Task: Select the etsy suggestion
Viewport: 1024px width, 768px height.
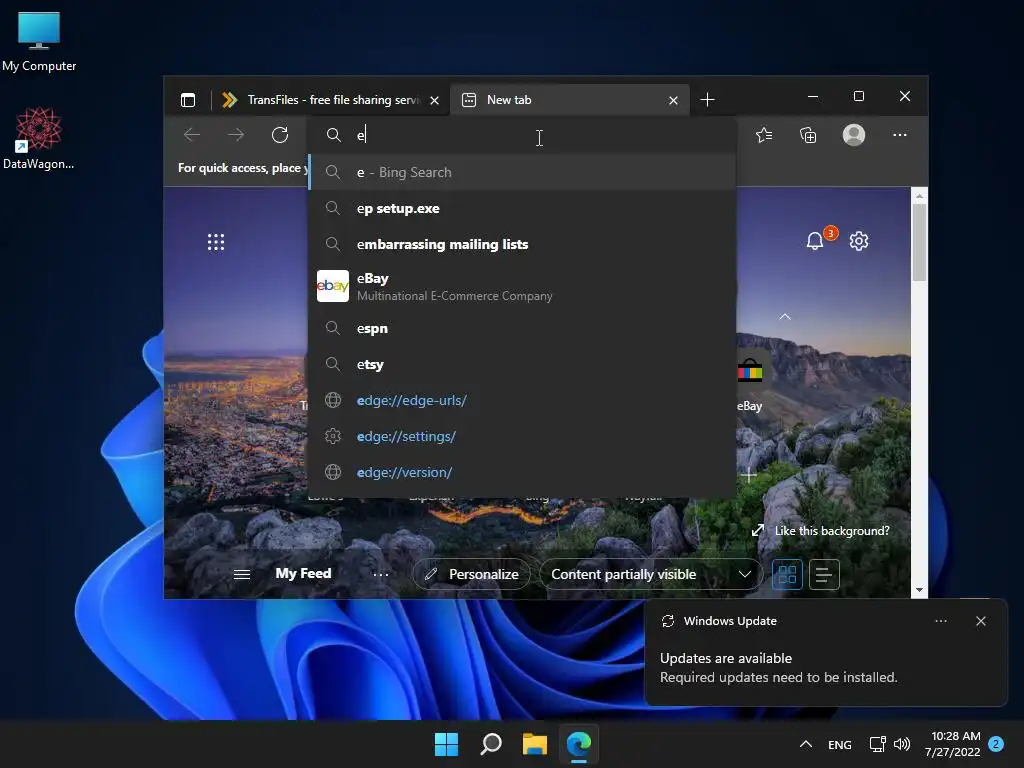Action: coord(522,364)
